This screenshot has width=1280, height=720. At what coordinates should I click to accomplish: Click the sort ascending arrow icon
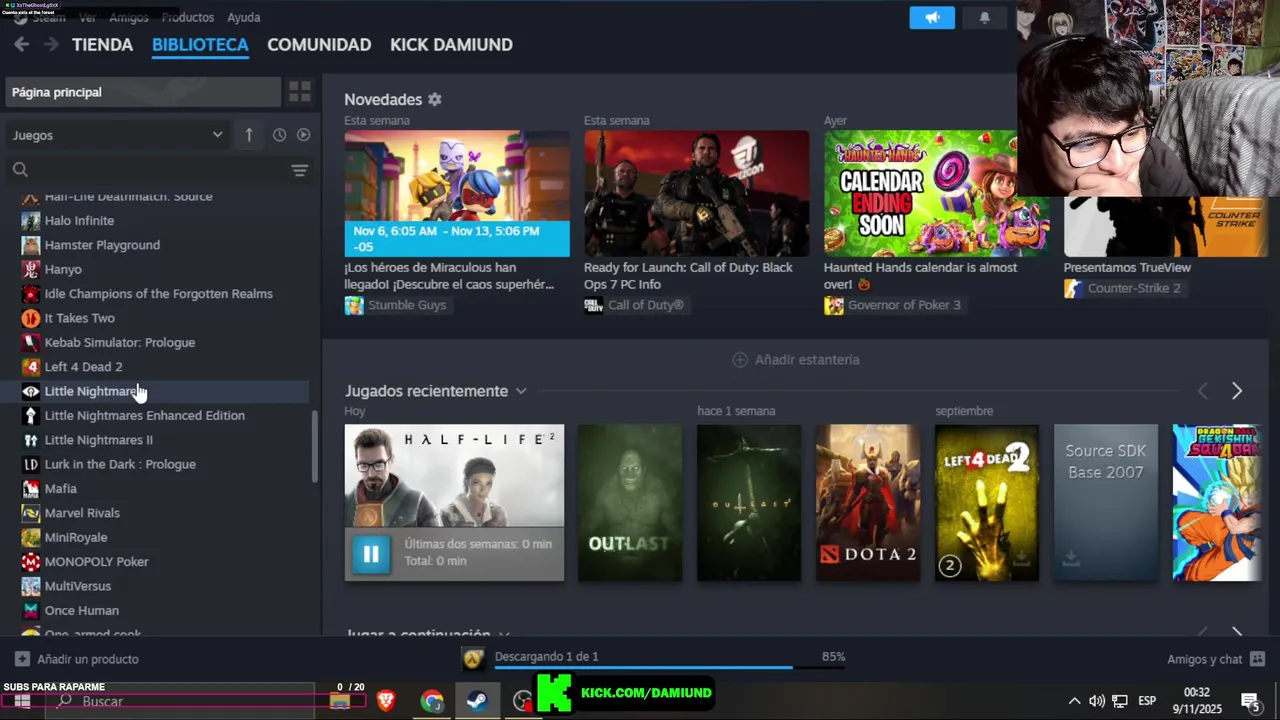point(249,135)
